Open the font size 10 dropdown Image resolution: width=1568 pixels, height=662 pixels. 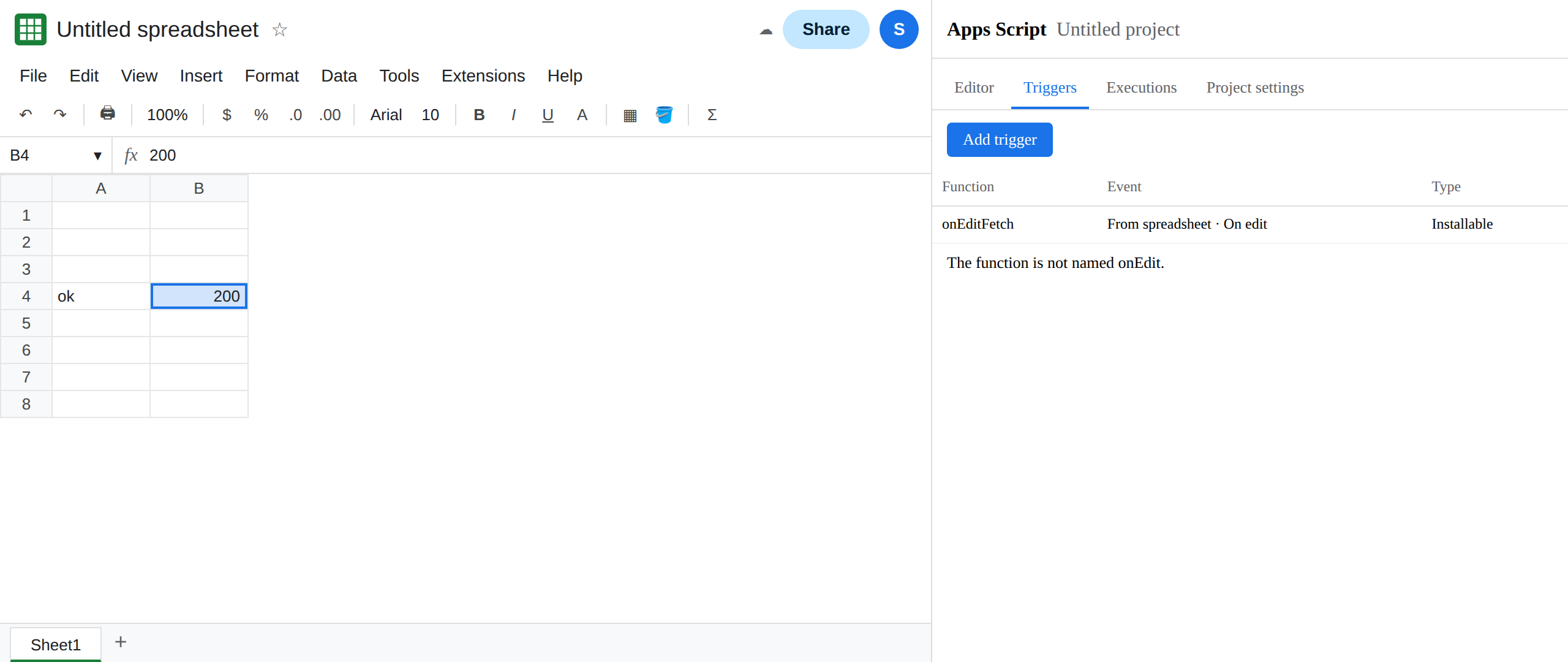(431, 115)
